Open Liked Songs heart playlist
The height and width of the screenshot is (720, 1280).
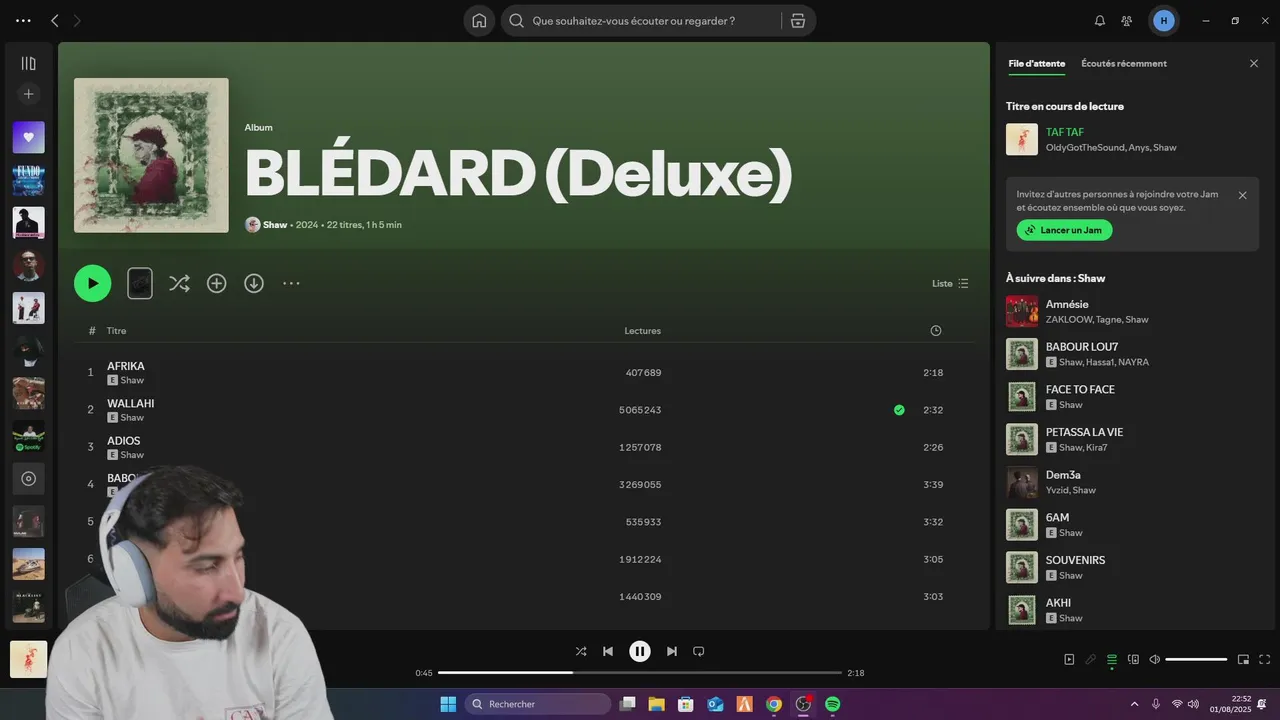pyautogui.click(x=28, y=137)
